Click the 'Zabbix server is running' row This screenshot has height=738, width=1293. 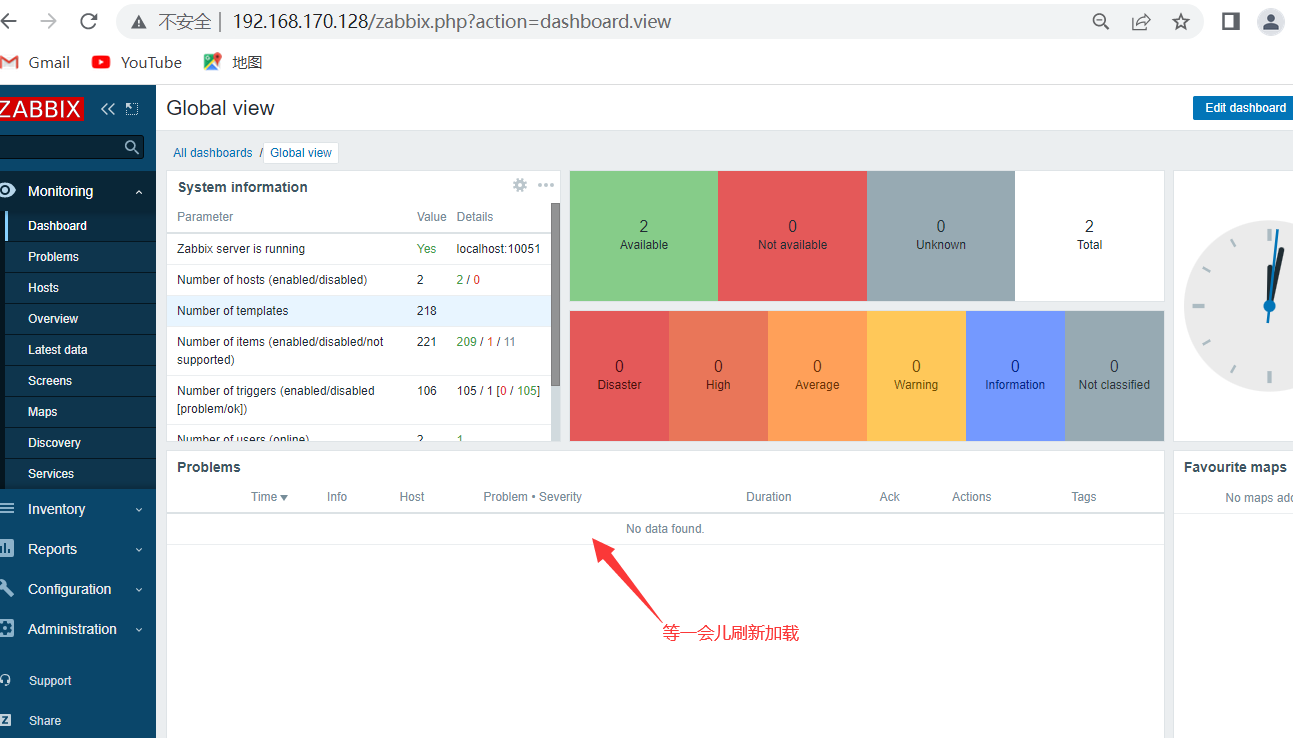(x=359, y=249)
